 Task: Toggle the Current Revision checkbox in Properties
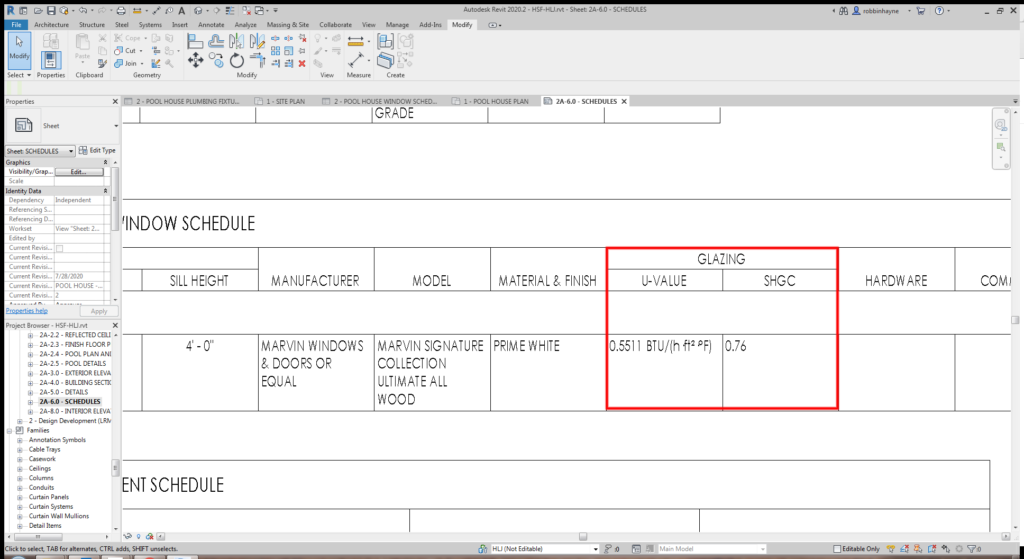click(59, 248)
